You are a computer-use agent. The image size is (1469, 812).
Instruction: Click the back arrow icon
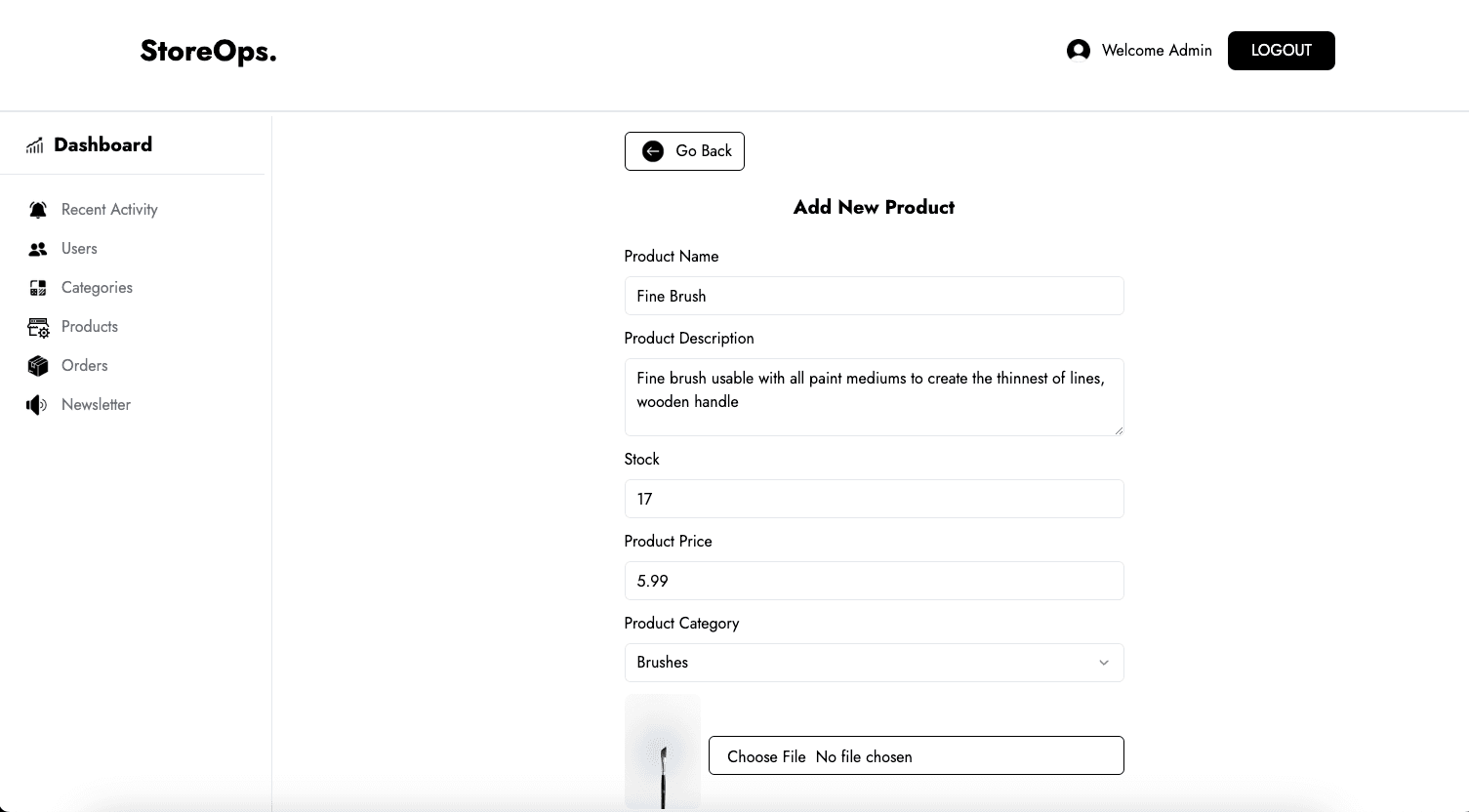(653, 151)
